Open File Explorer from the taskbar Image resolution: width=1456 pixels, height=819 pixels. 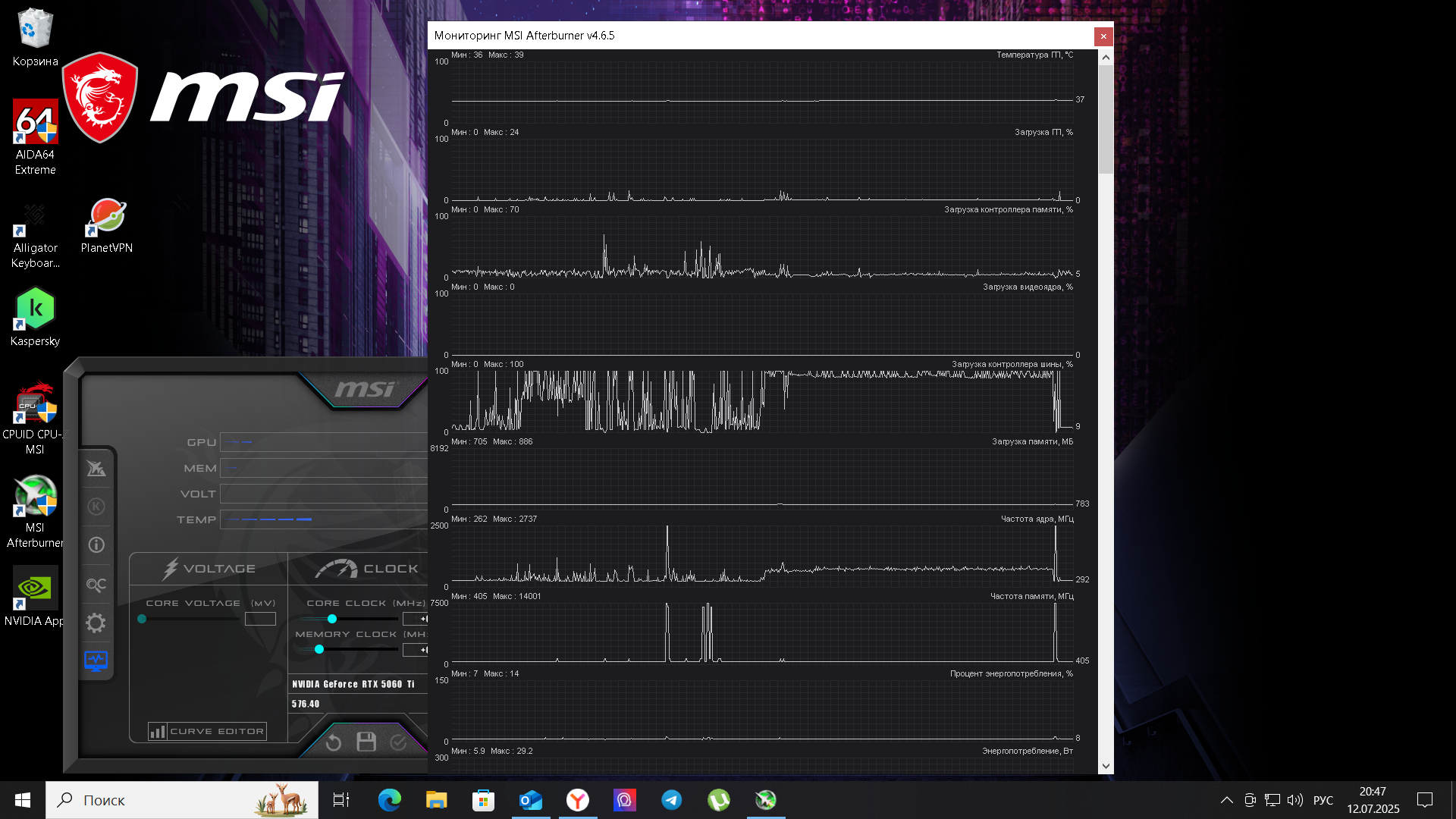click(x=437, y=800)
